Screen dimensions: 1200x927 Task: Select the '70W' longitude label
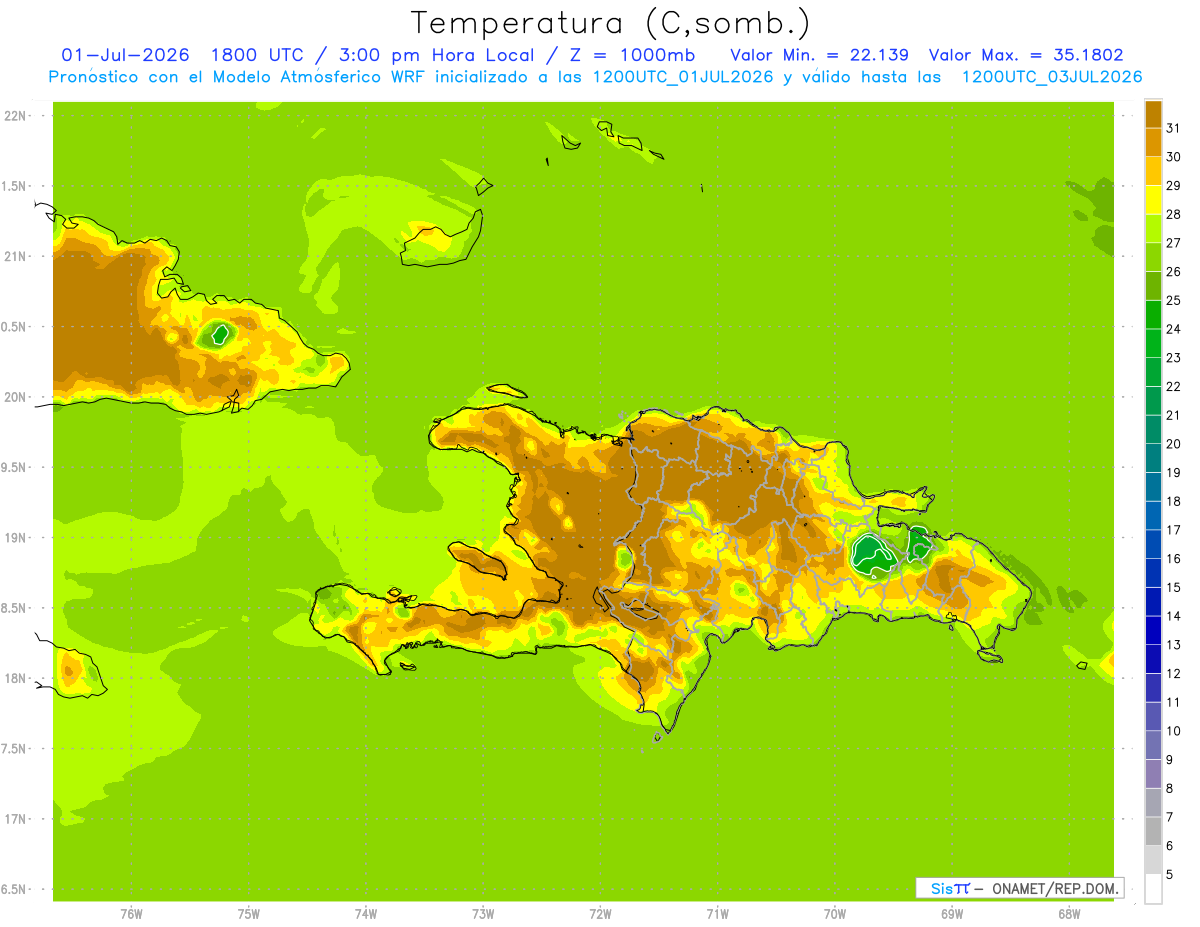pyautogui.click(x=835, y=914)
